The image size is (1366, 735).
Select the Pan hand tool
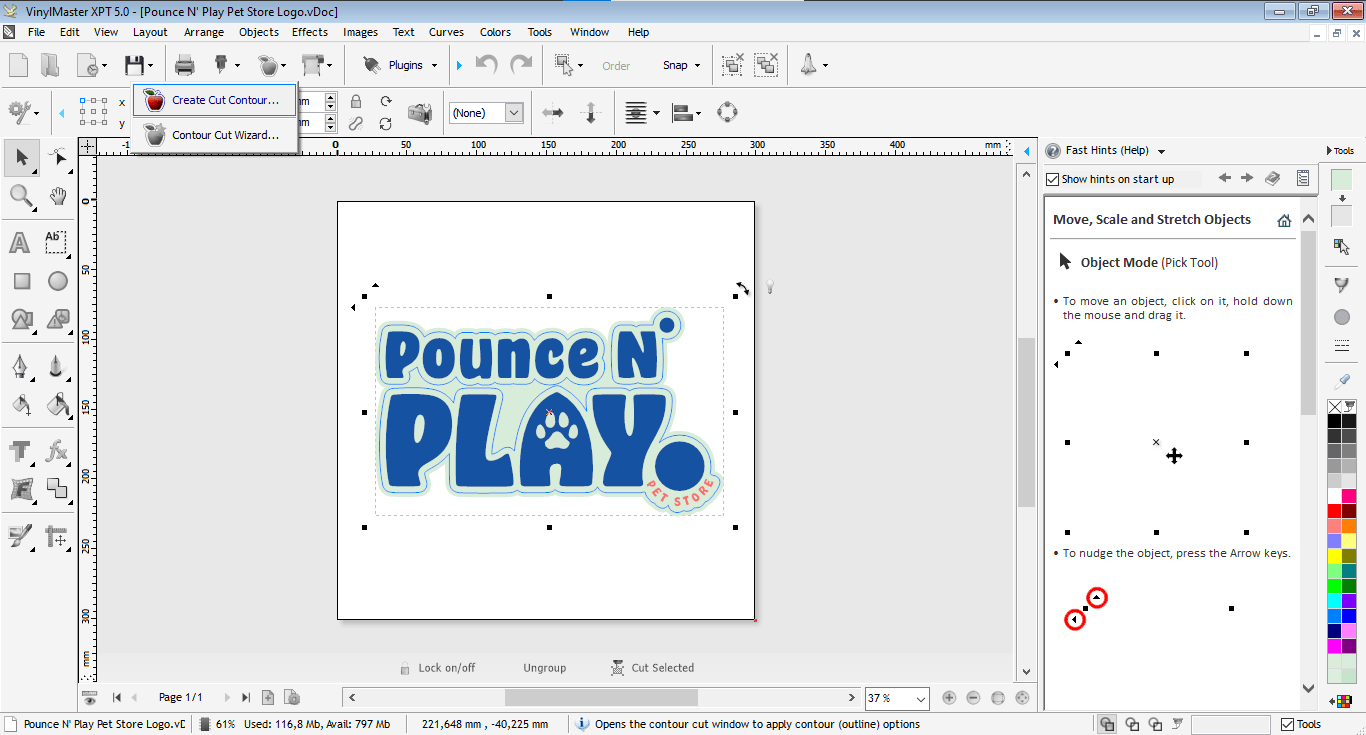click(x=58, y=196)
